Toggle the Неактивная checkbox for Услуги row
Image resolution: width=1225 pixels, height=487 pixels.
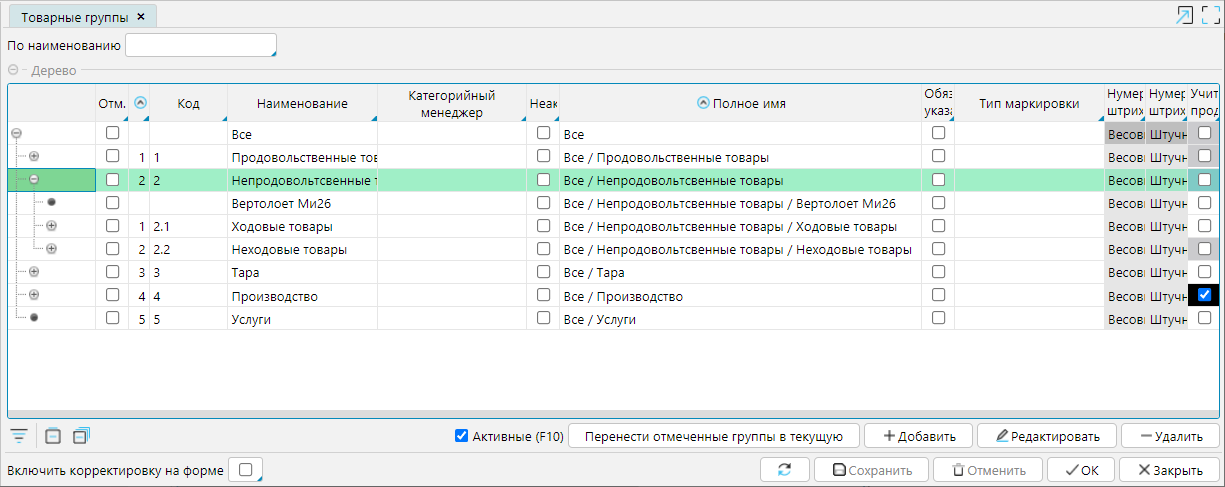pyautogui.click(x=543, y=318)
